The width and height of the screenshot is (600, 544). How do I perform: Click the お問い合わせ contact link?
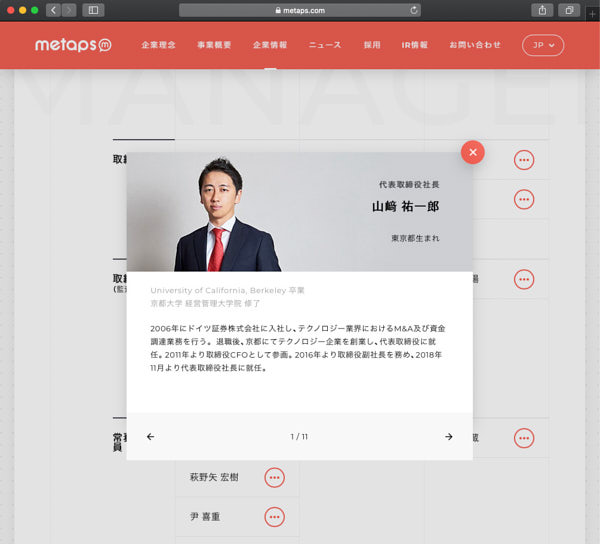click(x=475, y=45)
